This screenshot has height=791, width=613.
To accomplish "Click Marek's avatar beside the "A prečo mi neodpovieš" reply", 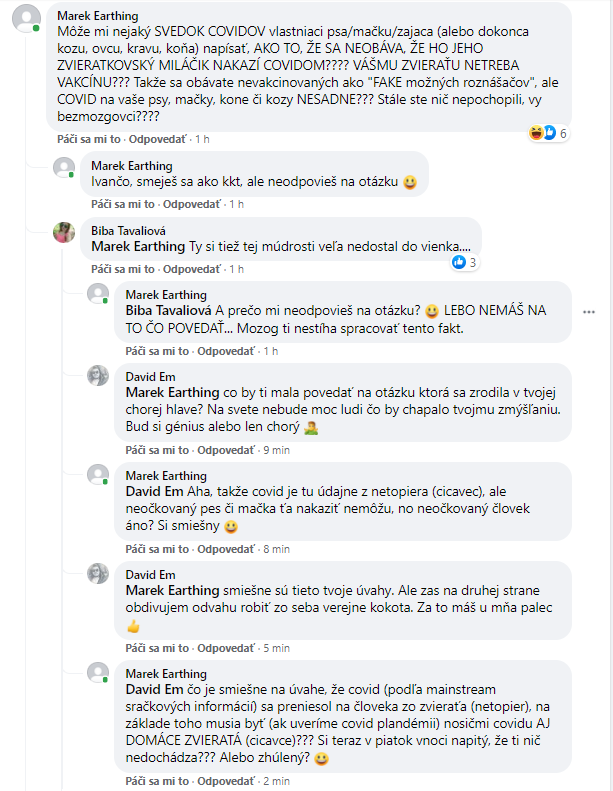I will pyautogui.click(x=98, y=294).
